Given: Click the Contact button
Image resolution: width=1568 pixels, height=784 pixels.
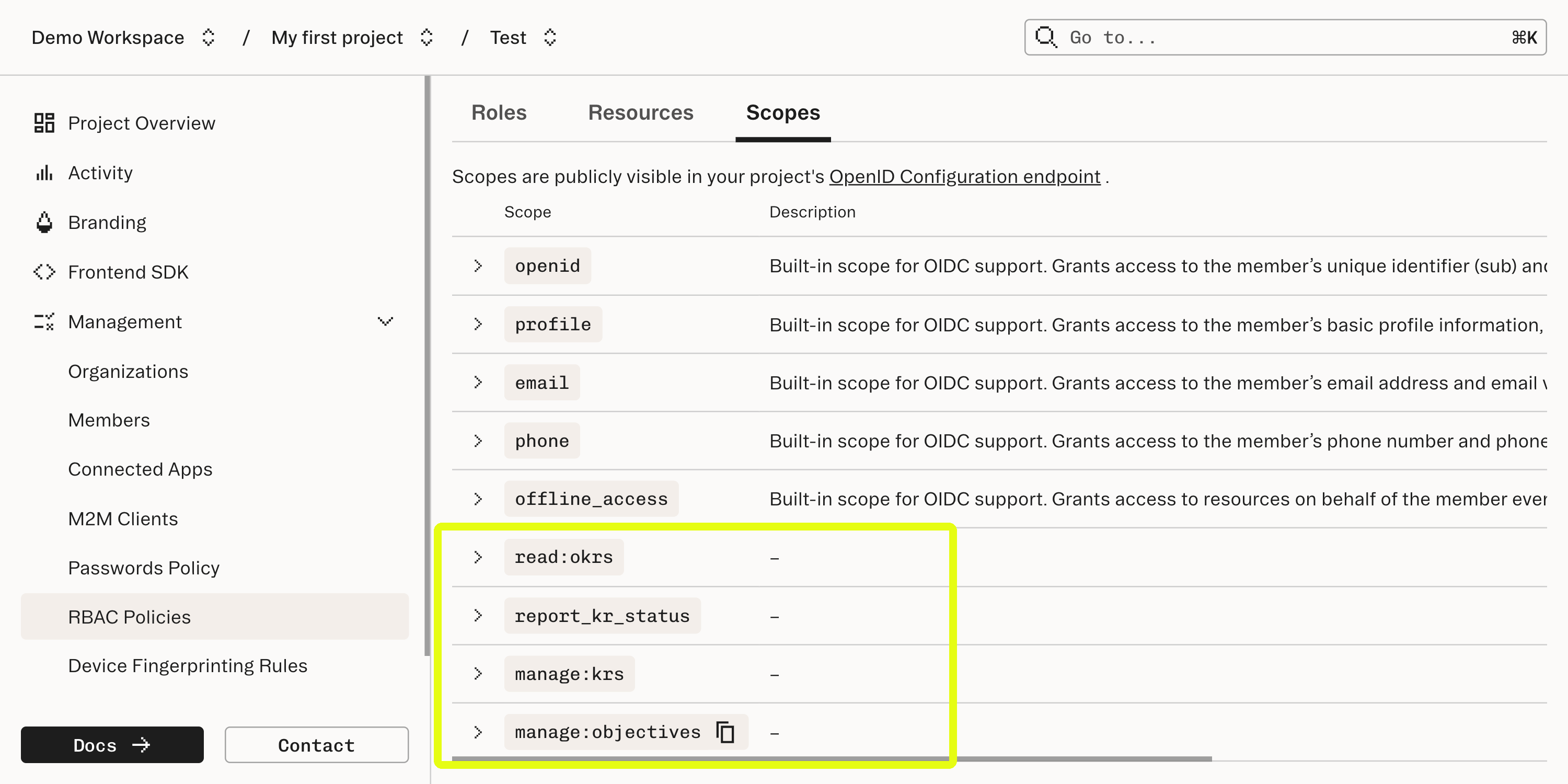Looking at the screenshot, I should click(x=316, y=744).
